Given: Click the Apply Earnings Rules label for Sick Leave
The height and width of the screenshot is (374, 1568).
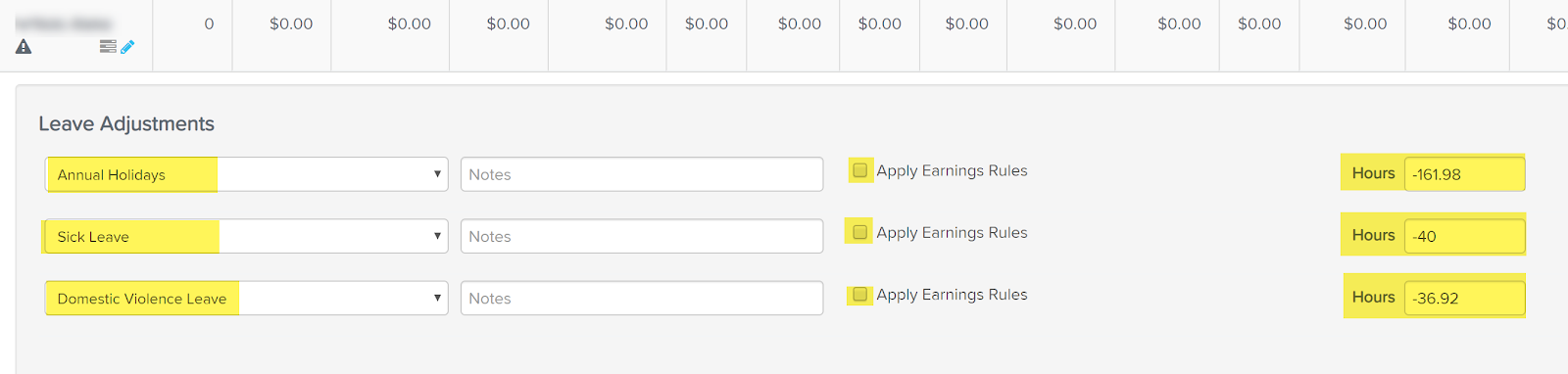Looking at the screenshot, I should point(952,232).
